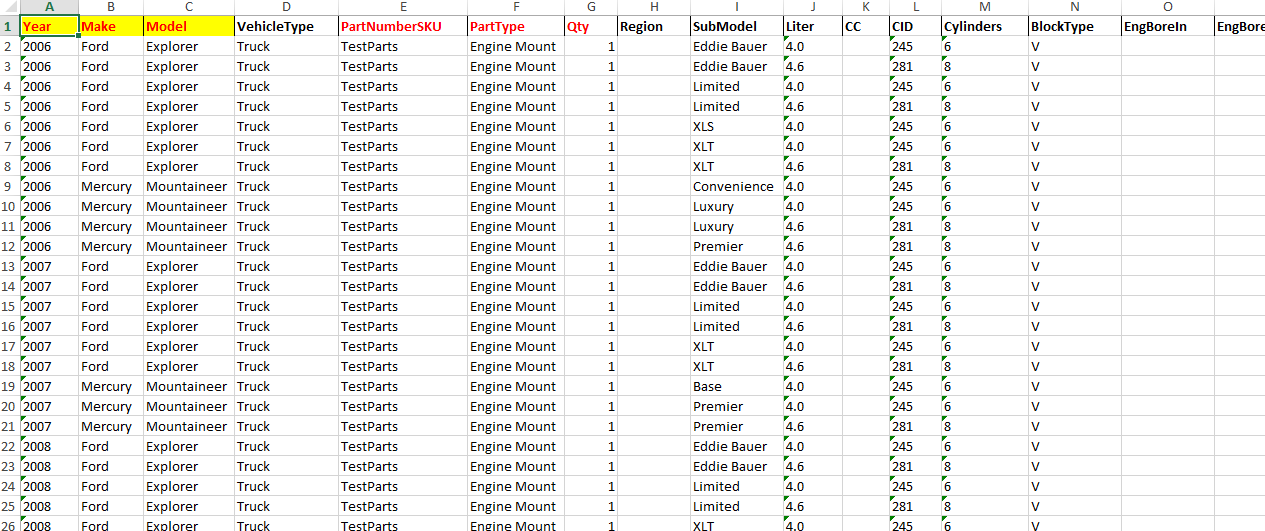Select Eddie Bauer cell in row 13
The image size is (1265, 531).
(737, 266)
